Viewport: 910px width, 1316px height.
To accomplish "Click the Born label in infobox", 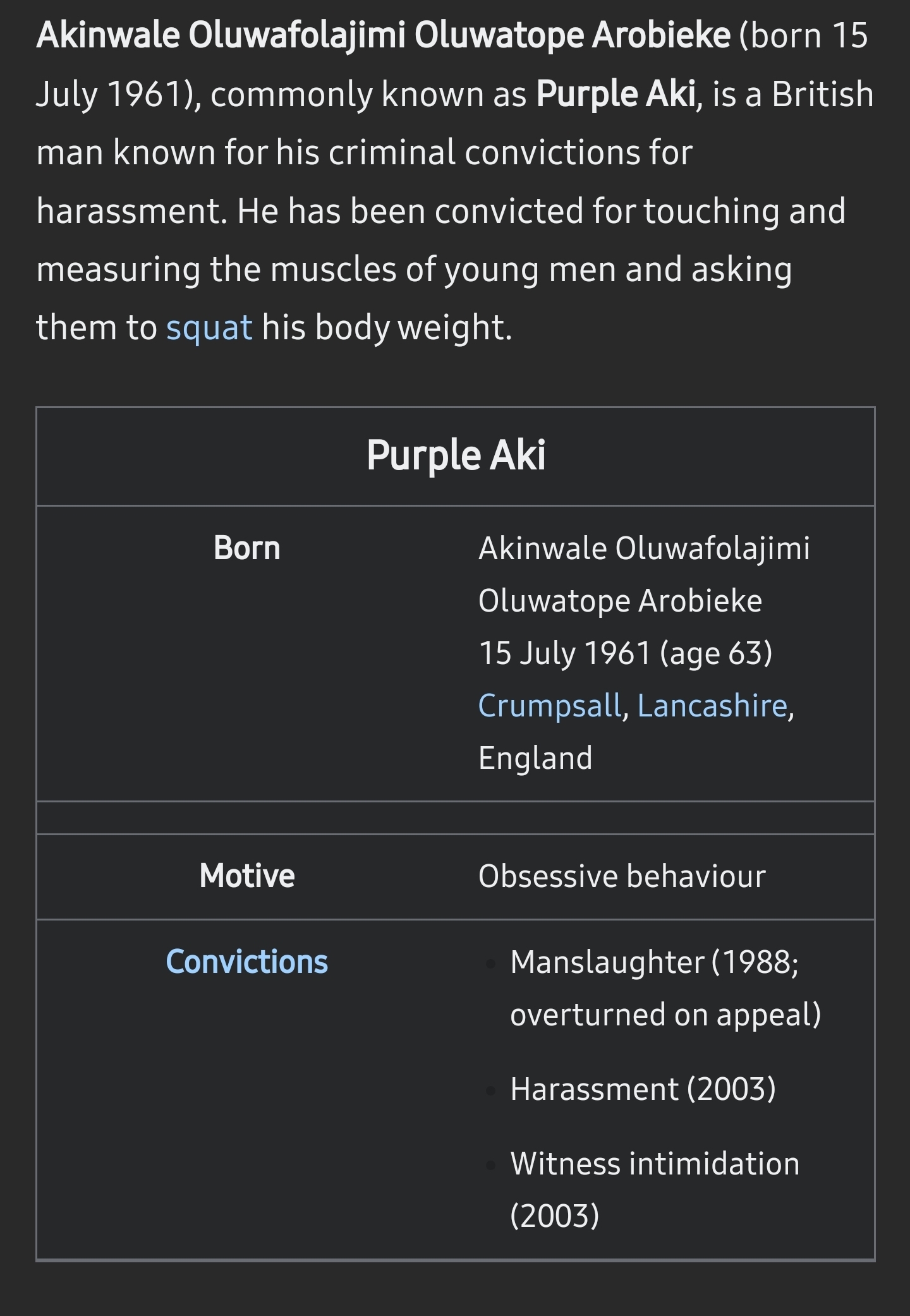I will click(x=247, y=548).
